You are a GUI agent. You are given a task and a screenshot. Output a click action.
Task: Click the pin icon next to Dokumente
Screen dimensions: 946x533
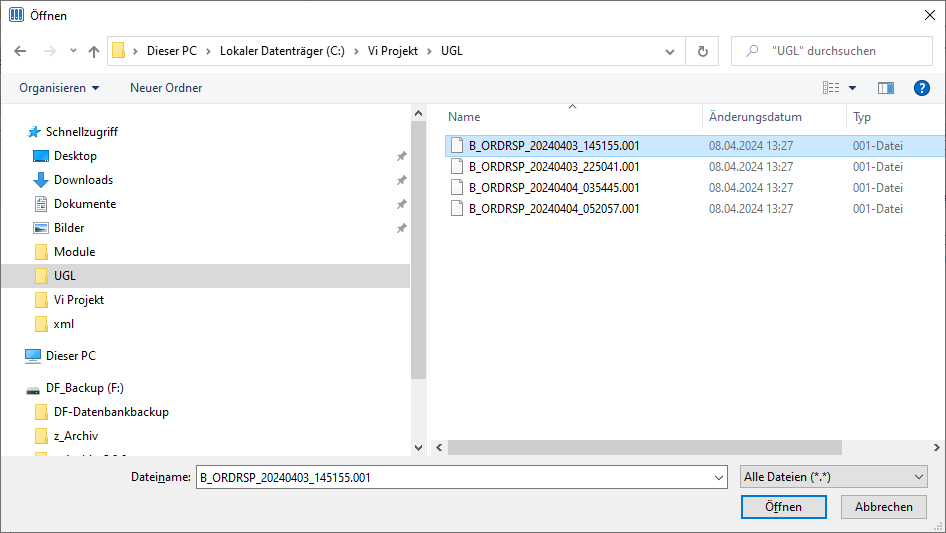tap(401, 205)
